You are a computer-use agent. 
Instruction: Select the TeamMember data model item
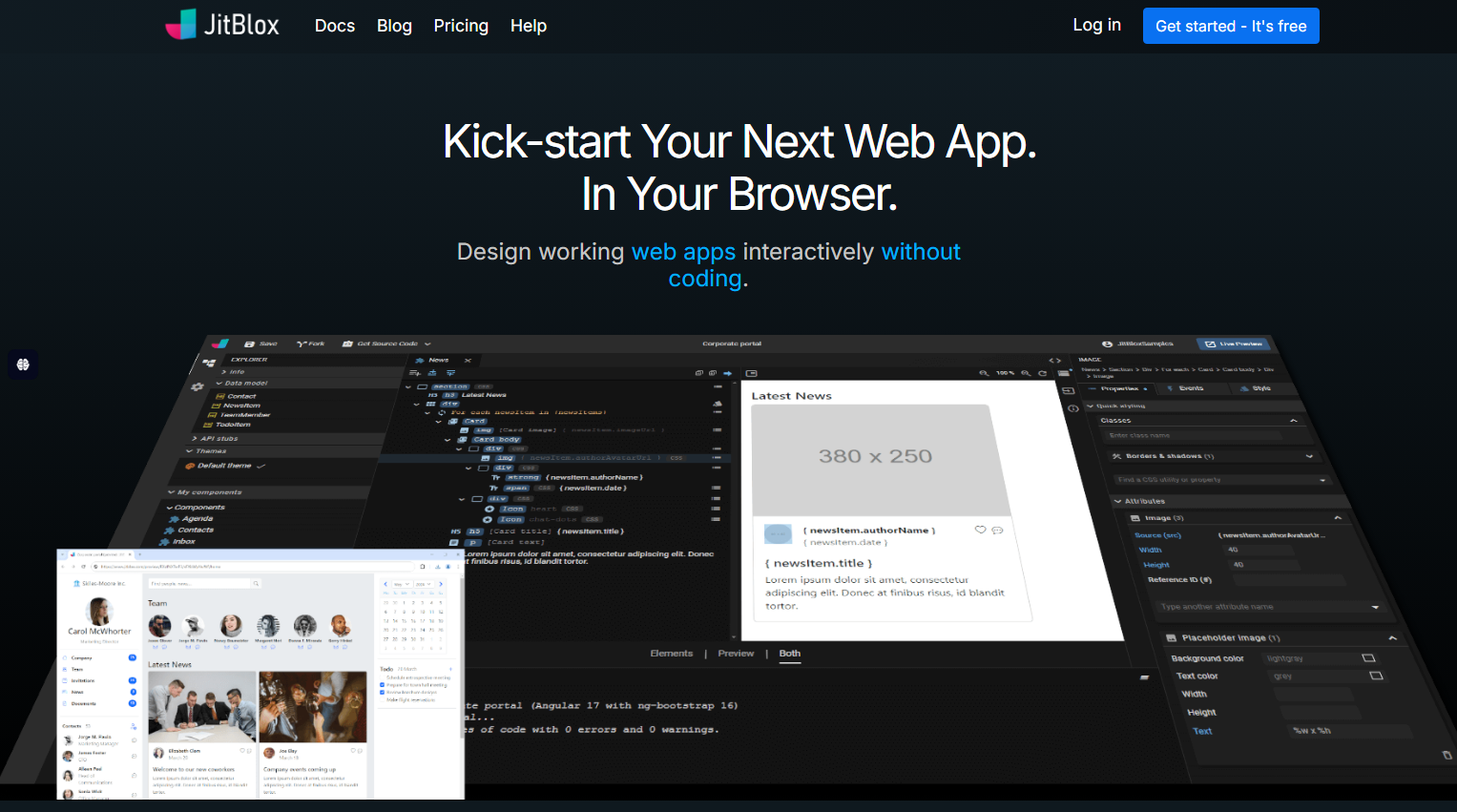(x=239, y=415)
